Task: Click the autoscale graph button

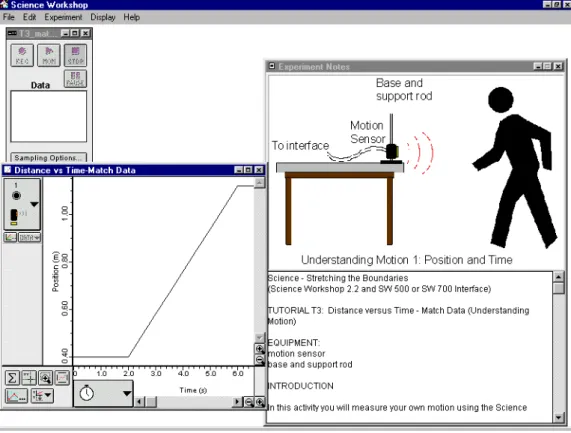Action: coord(62,378)
